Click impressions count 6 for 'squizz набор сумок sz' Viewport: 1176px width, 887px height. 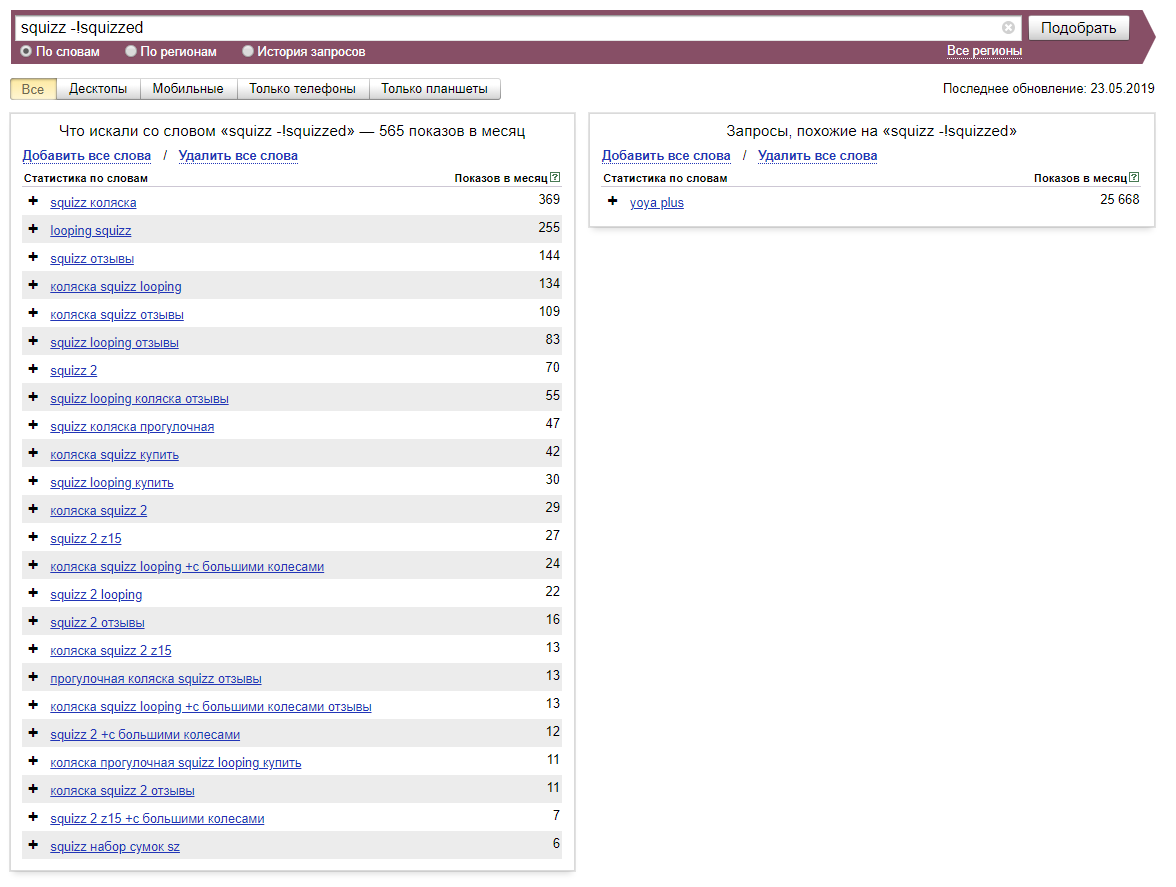click(556, 844)
